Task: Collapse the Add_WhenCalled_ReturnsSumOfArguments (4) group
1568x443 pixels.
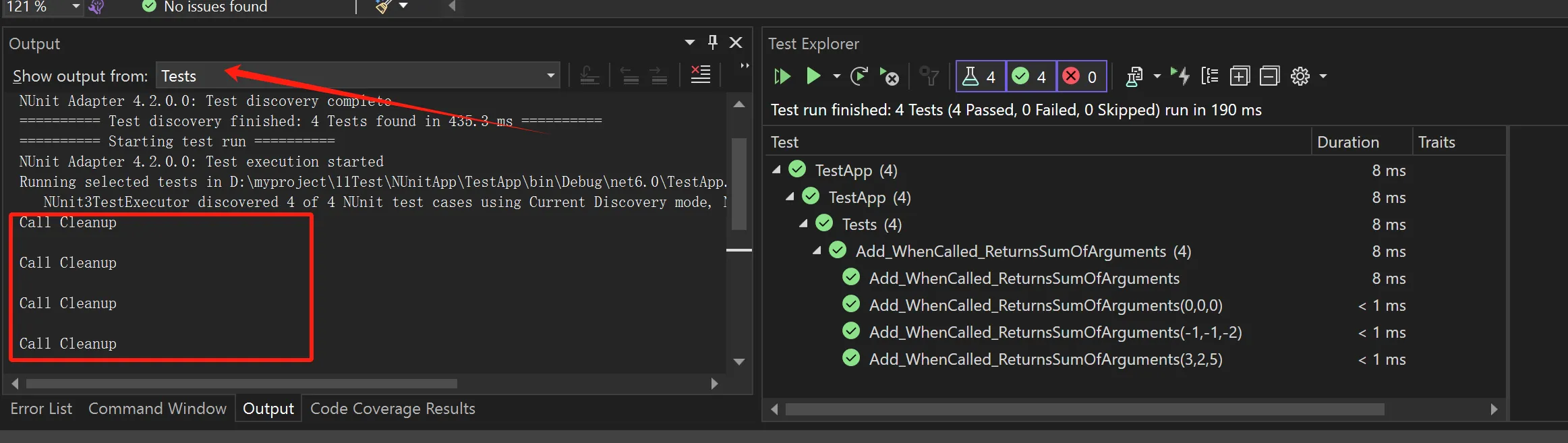Action: pyautogui.click(x=817, y=251)
